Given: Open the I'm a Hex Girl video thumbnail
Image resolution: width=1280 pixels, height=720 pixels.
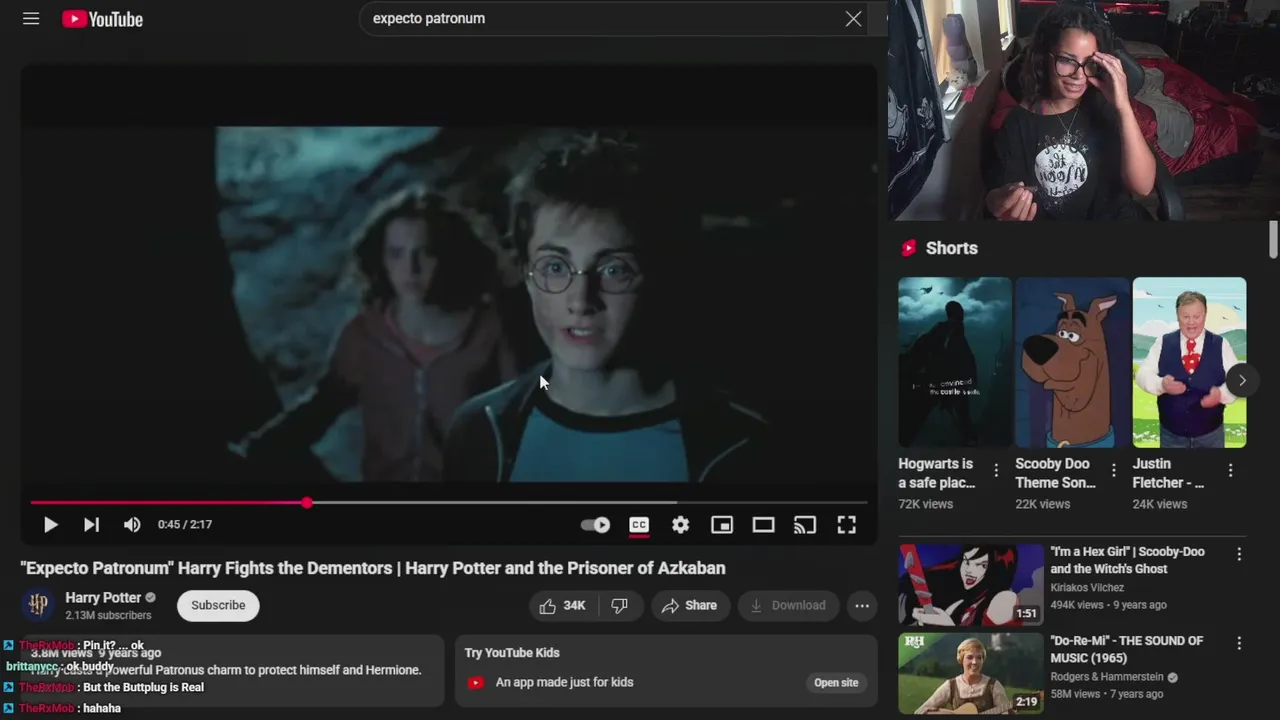Looking at the screenshot, I should coord(970,585).
